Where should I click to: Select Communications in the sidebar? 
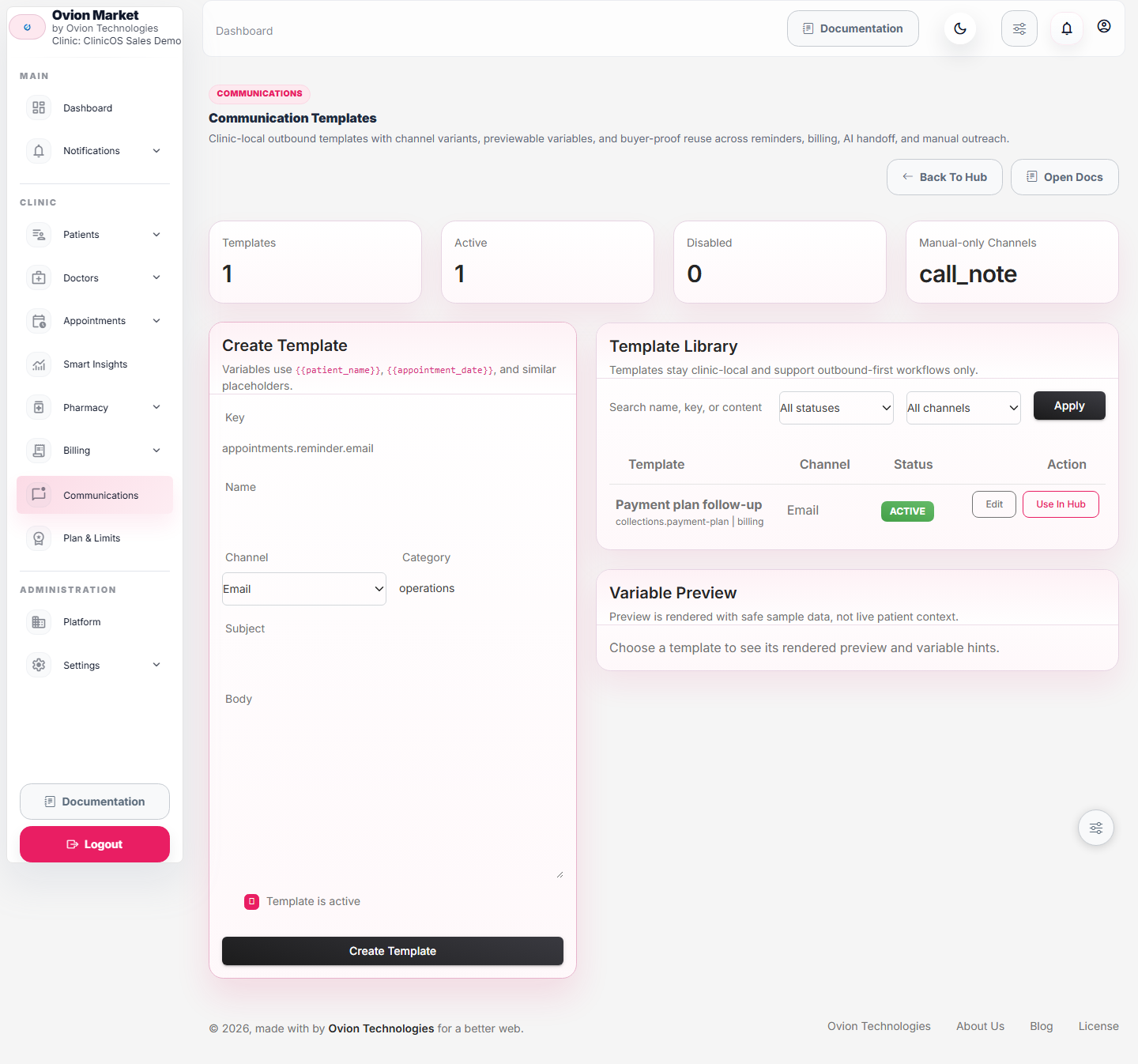coord(95,495)
